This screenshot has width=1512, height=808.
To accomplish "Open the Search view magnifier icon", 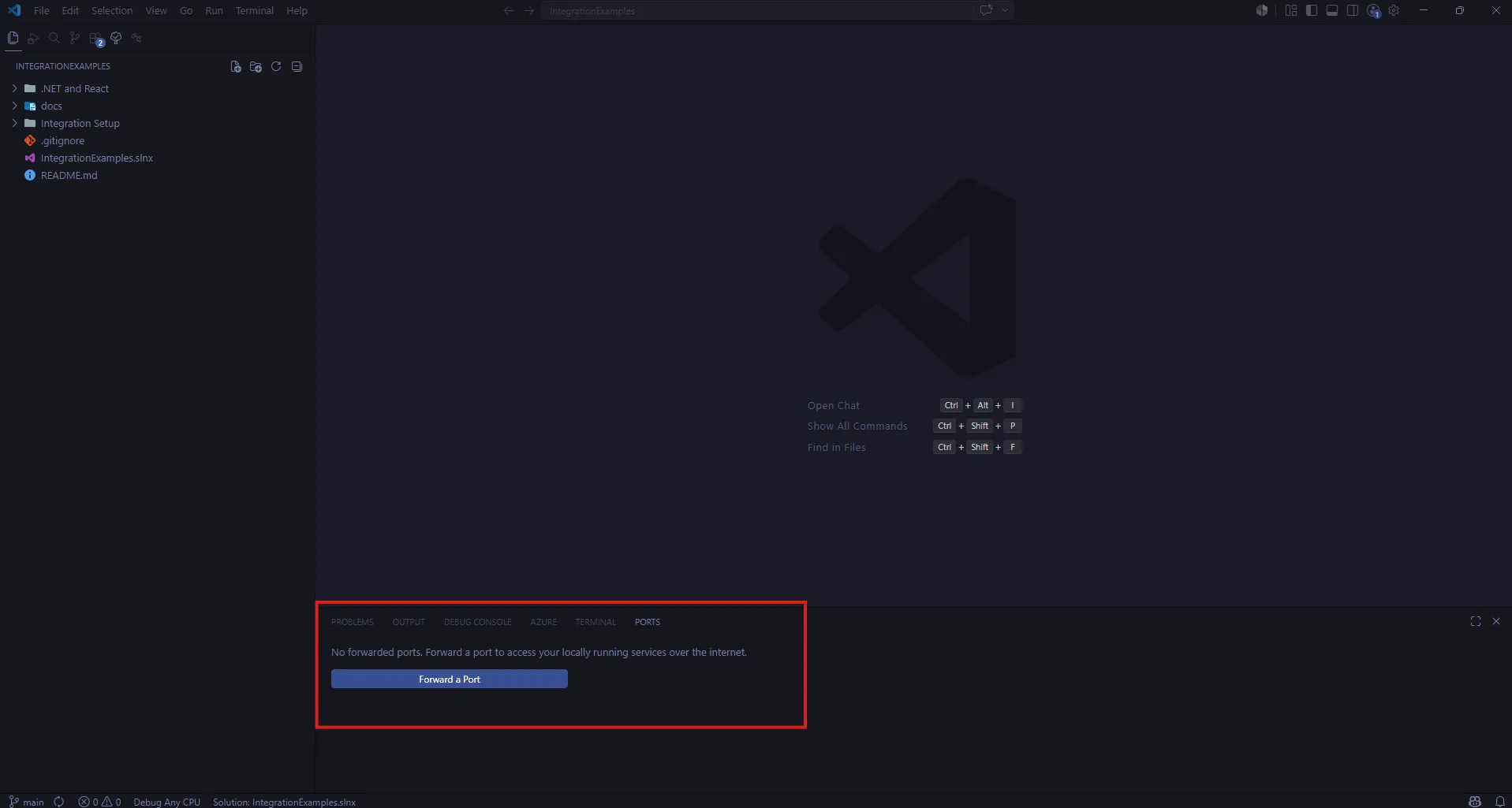I will (54, 38).
